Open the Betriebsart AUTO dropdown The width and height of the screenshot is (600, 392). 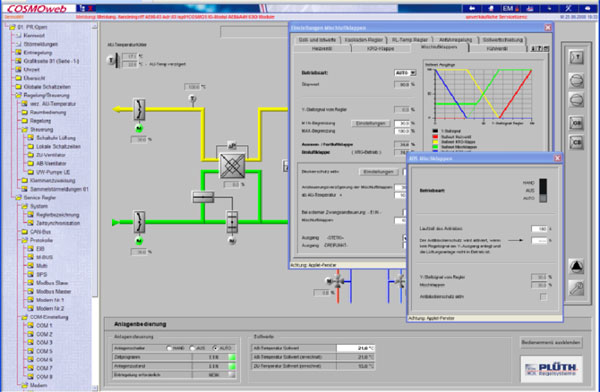click(x=405, y=73)
